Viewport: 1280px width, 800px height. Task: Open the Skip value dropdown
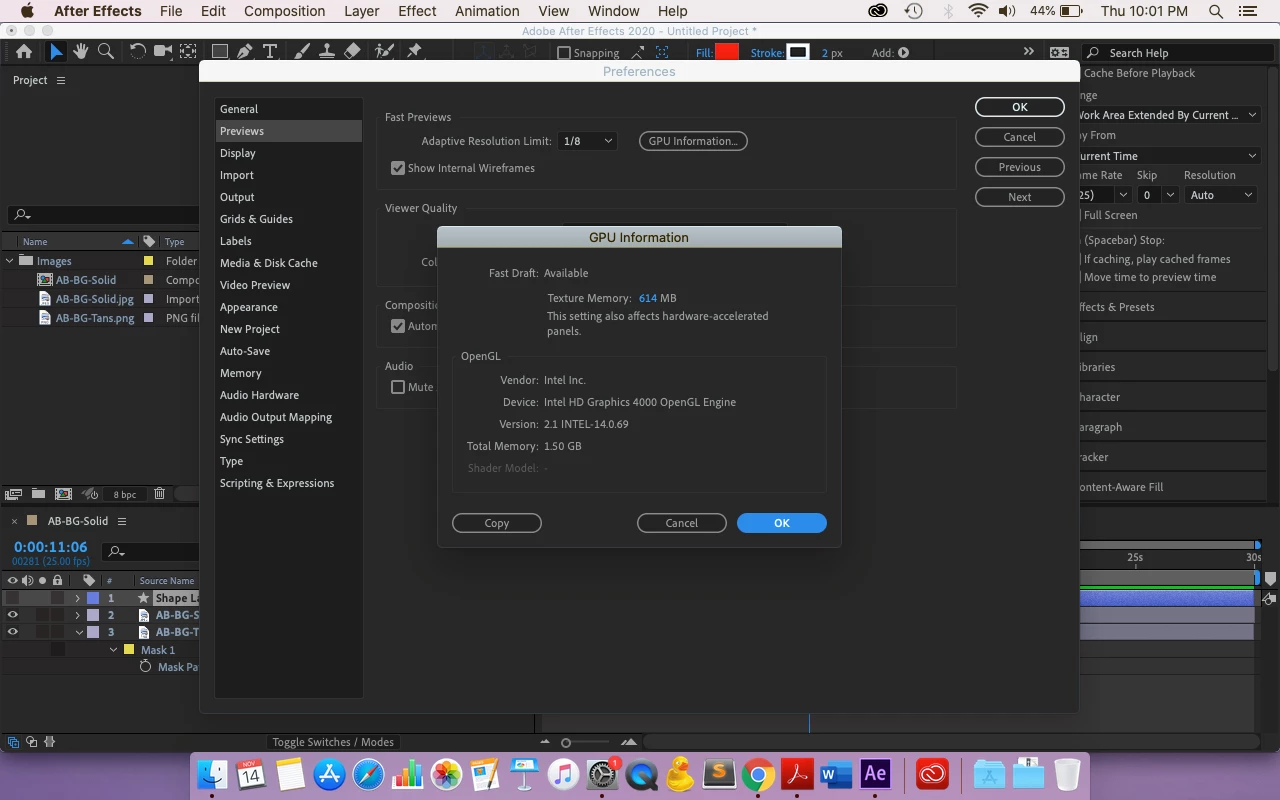click(1158, 195)
